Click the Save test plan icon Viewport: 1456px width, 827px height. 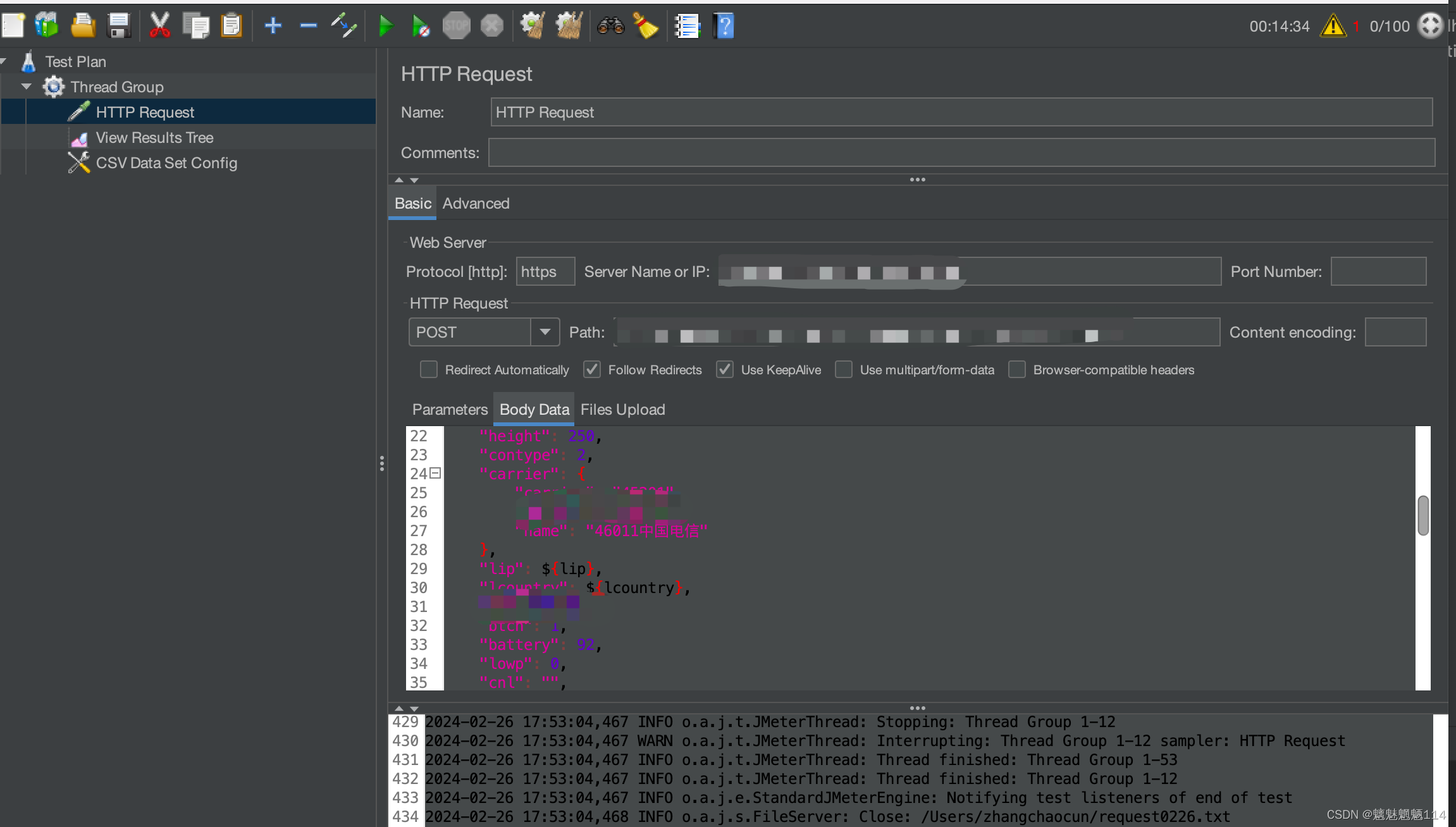pos(119,26)
